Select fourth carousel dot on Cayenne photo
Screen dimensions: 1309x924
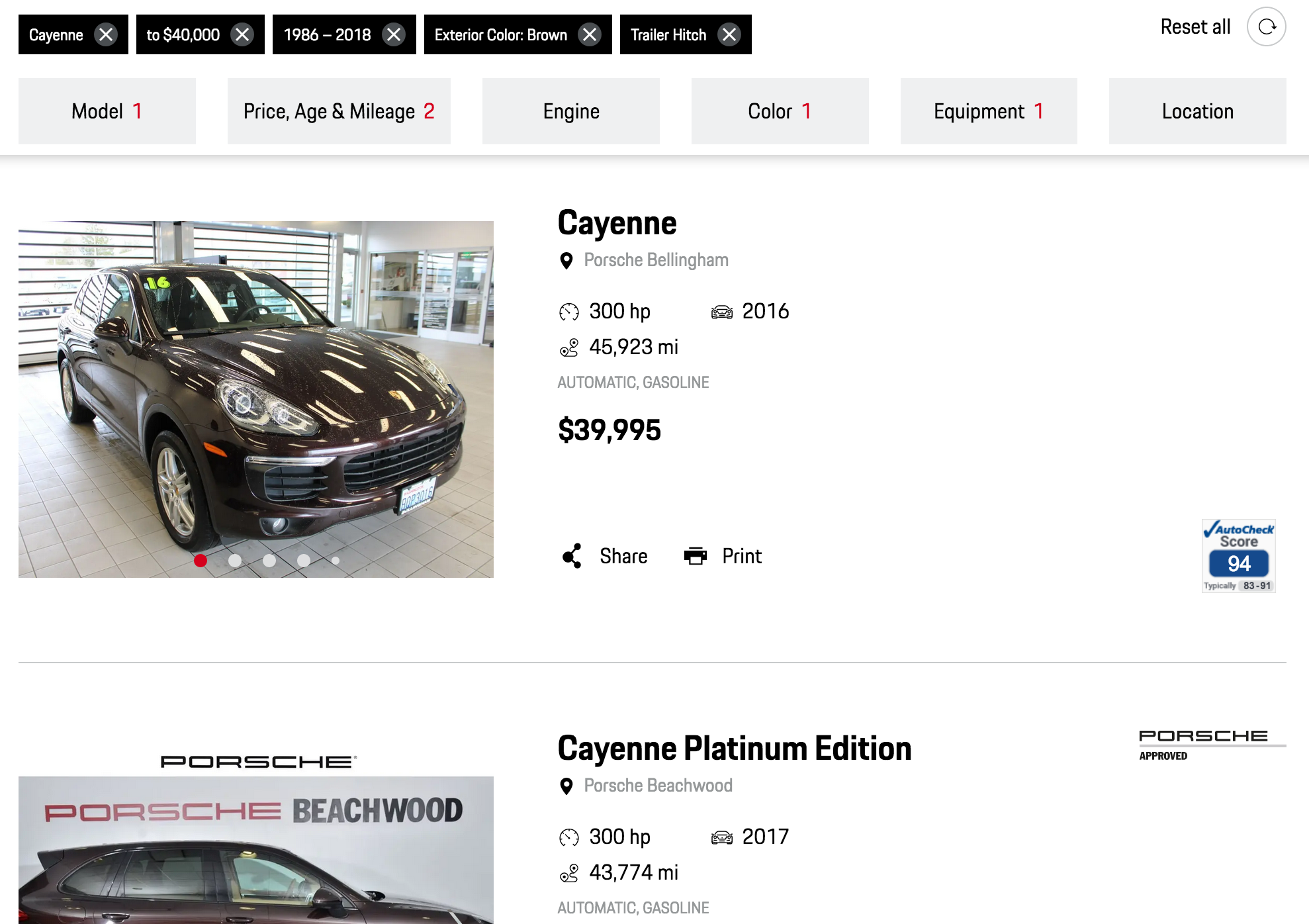tap(303, 561)
